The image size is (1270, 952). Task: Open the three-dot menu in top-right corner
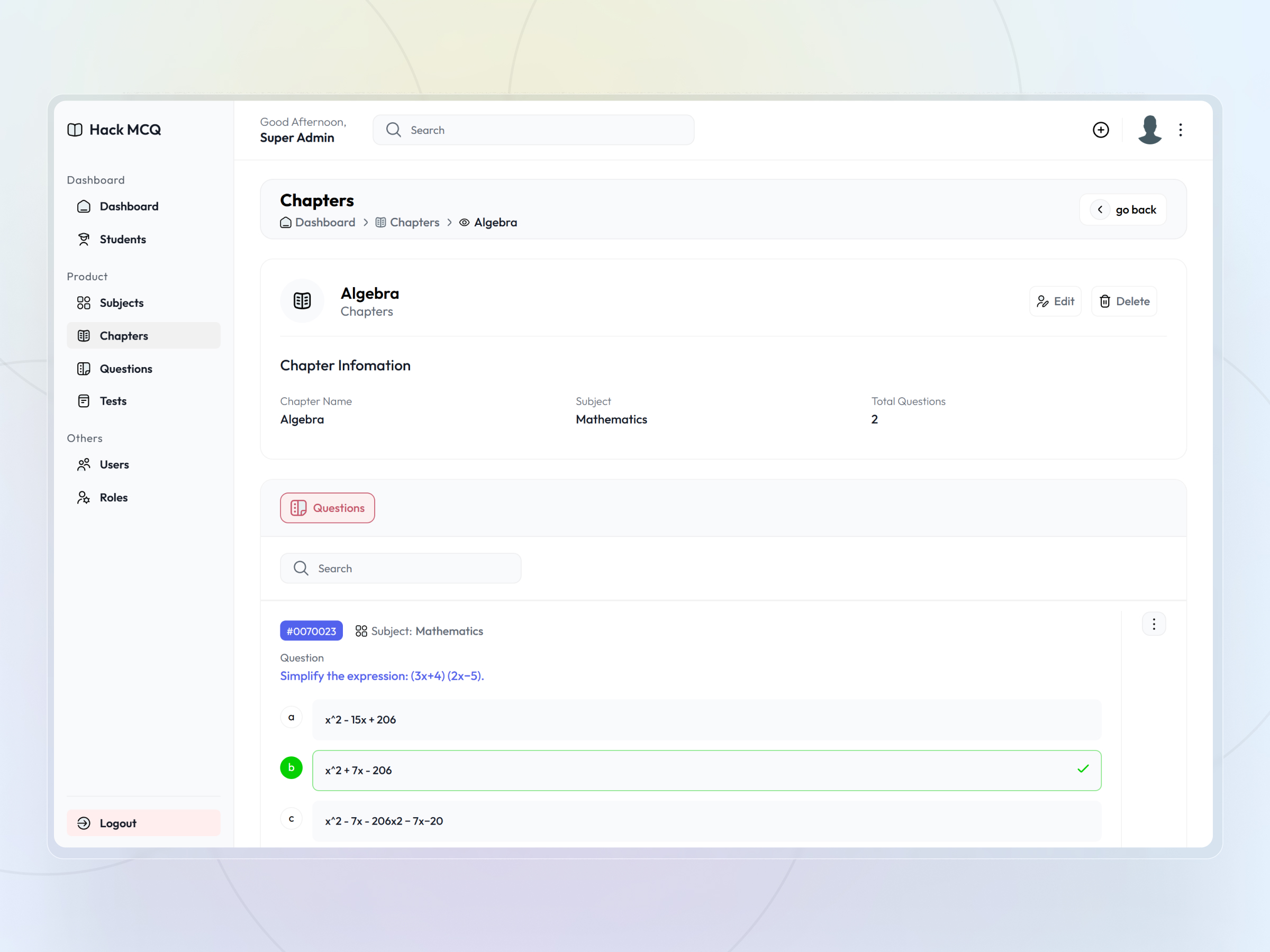pos(1181,130)
